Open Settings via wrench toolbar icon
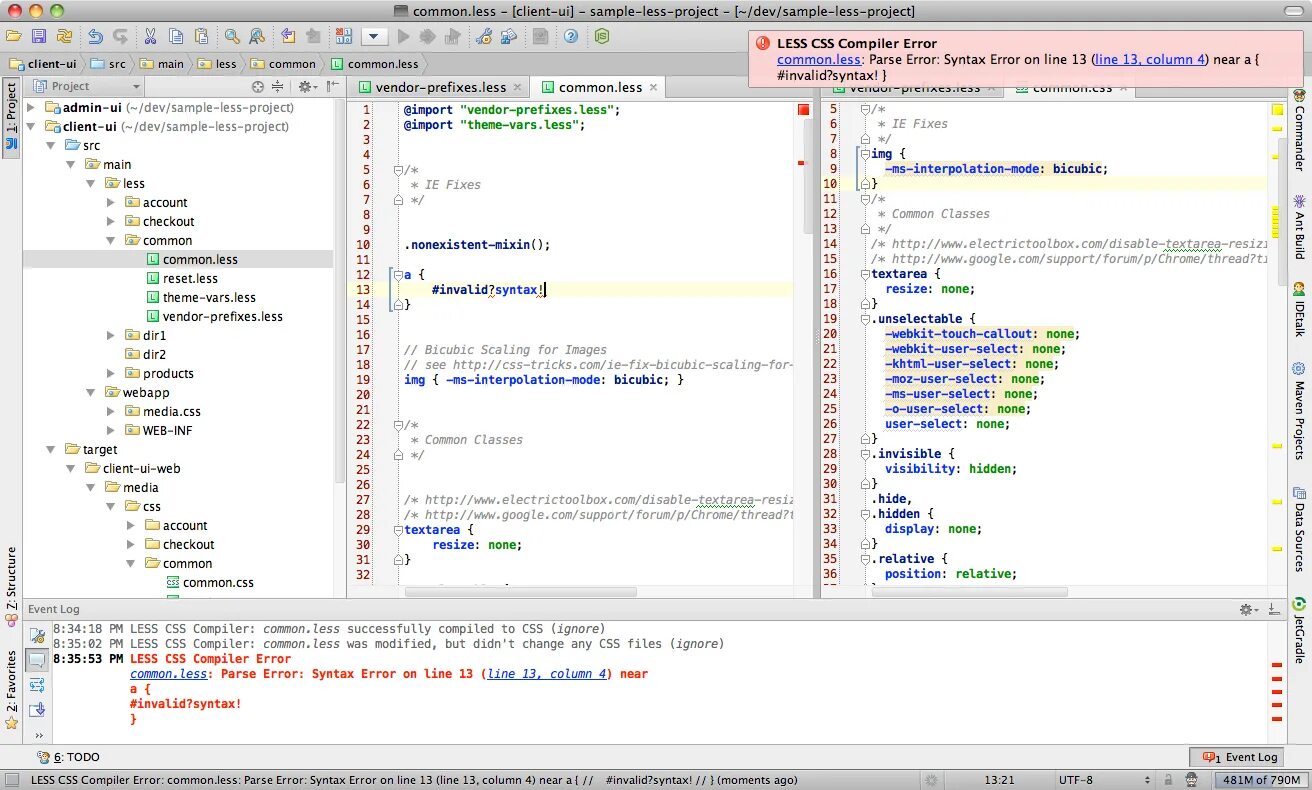Screen dimensions: 1312x790 484,36
